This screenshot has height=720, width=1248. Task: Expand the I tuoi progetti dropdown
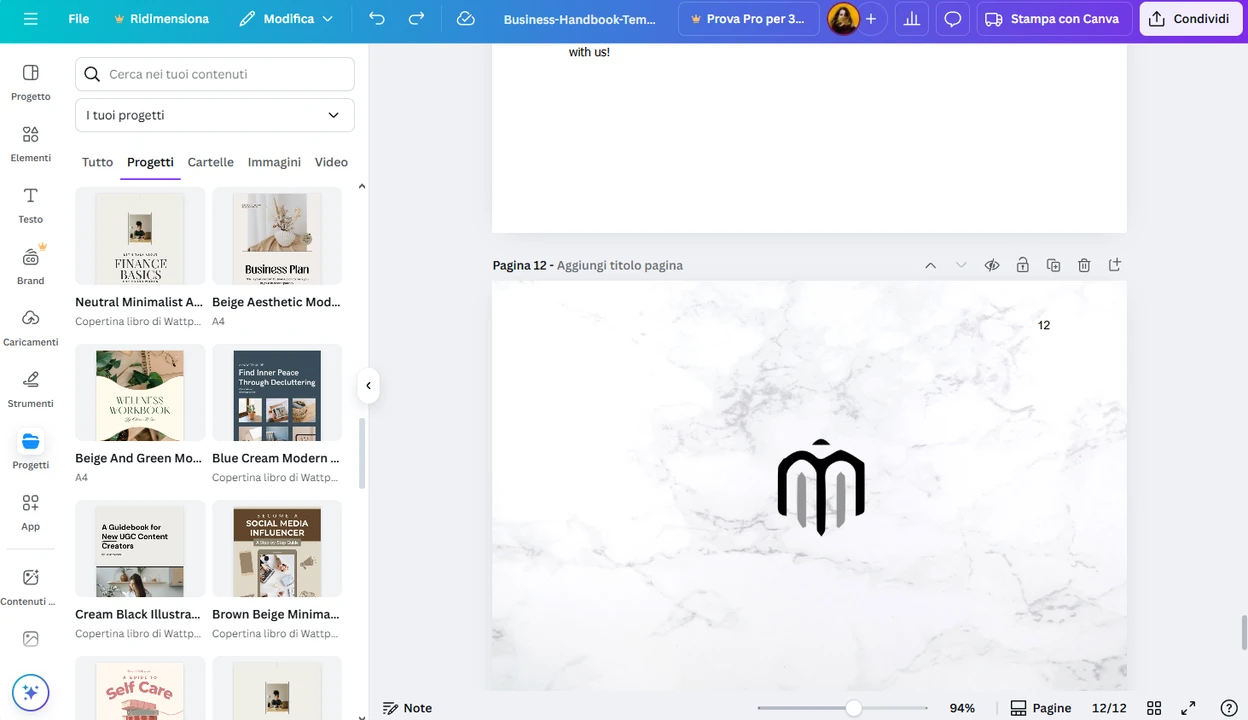tap(215, 115)
